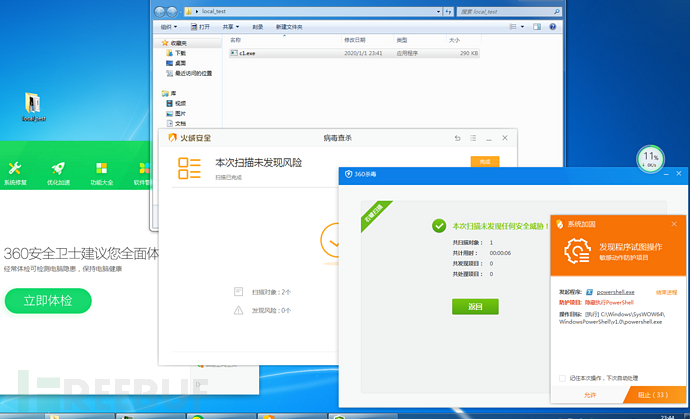The image size is (690, 419).
Task: Open 视频 library in navigation pane
Action: coord(176,103)
